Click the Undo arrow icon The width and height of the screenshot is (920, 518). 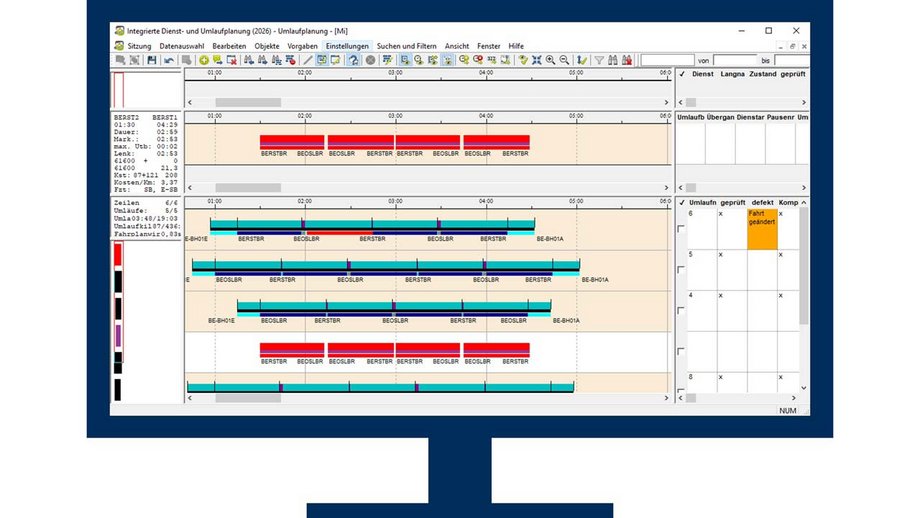169,60
